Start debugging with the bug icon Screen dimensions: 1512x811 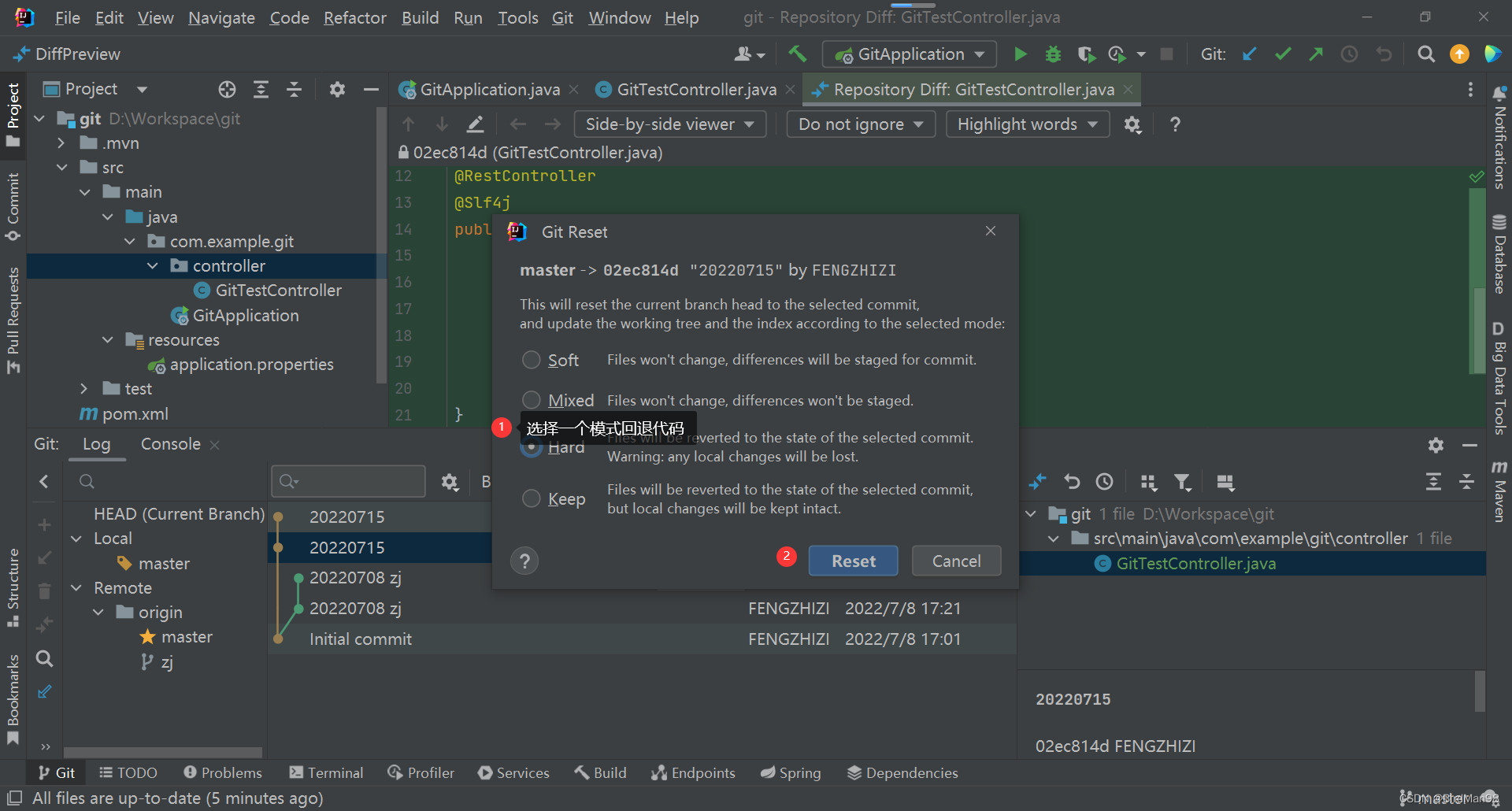pos(1053,54)
